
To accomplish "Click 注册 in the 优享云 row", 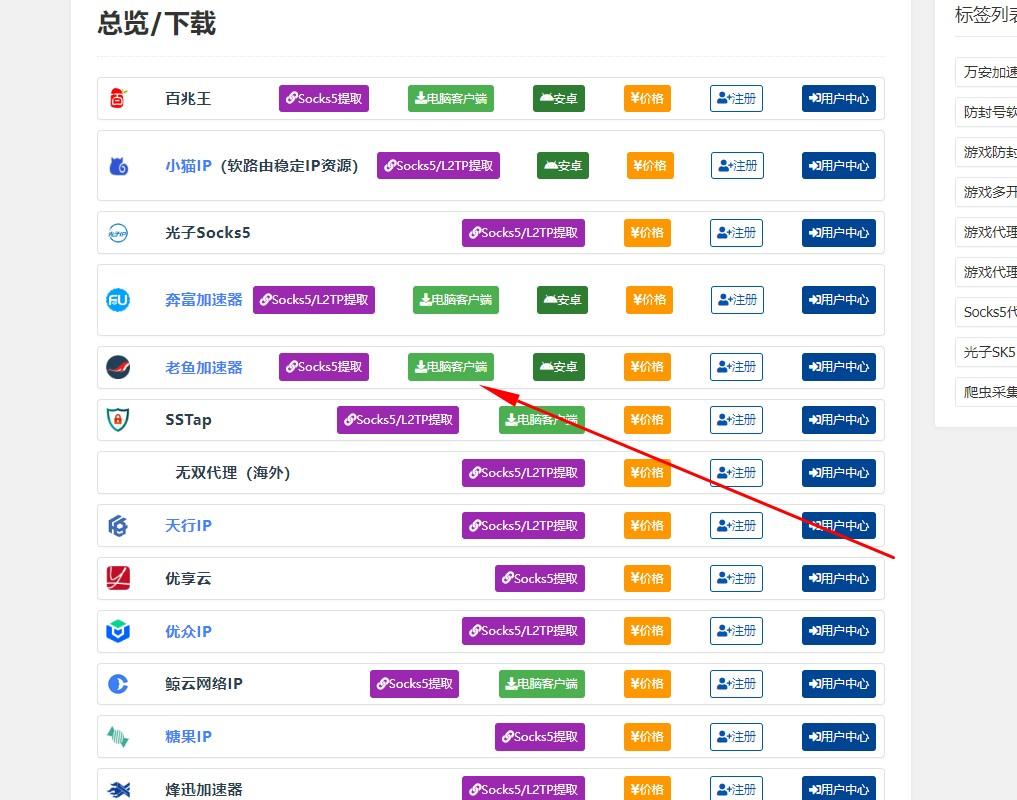I will (736, 578).
